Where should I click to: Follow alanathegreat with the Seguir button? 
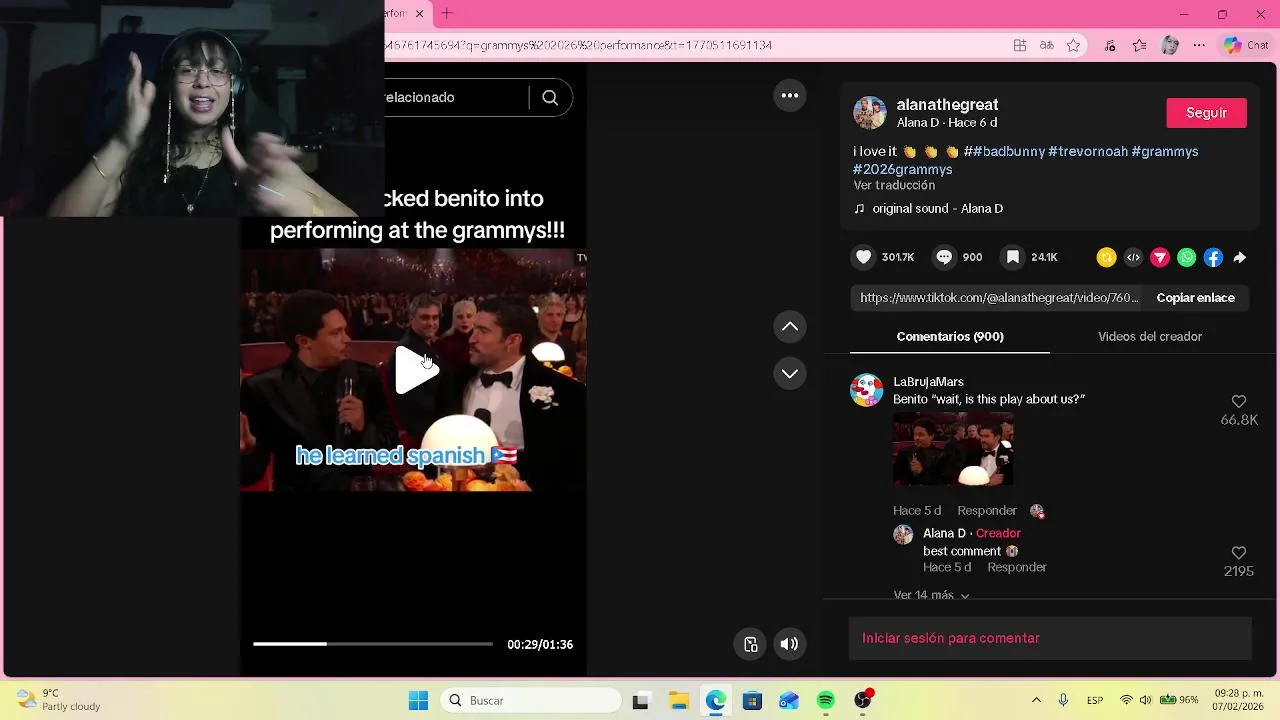1206,113
